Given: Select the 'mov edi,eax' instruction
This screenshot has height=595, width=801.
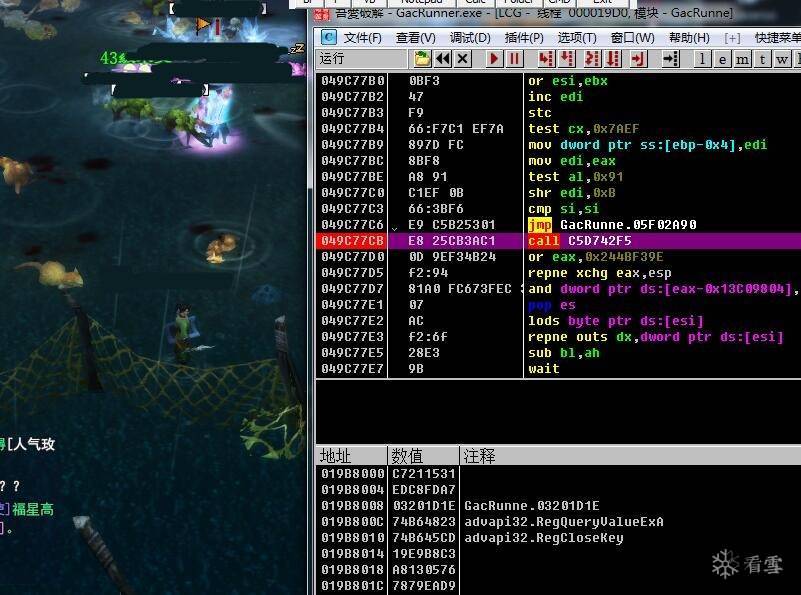Looking at the screenshot, I should (x=572, y=161).
